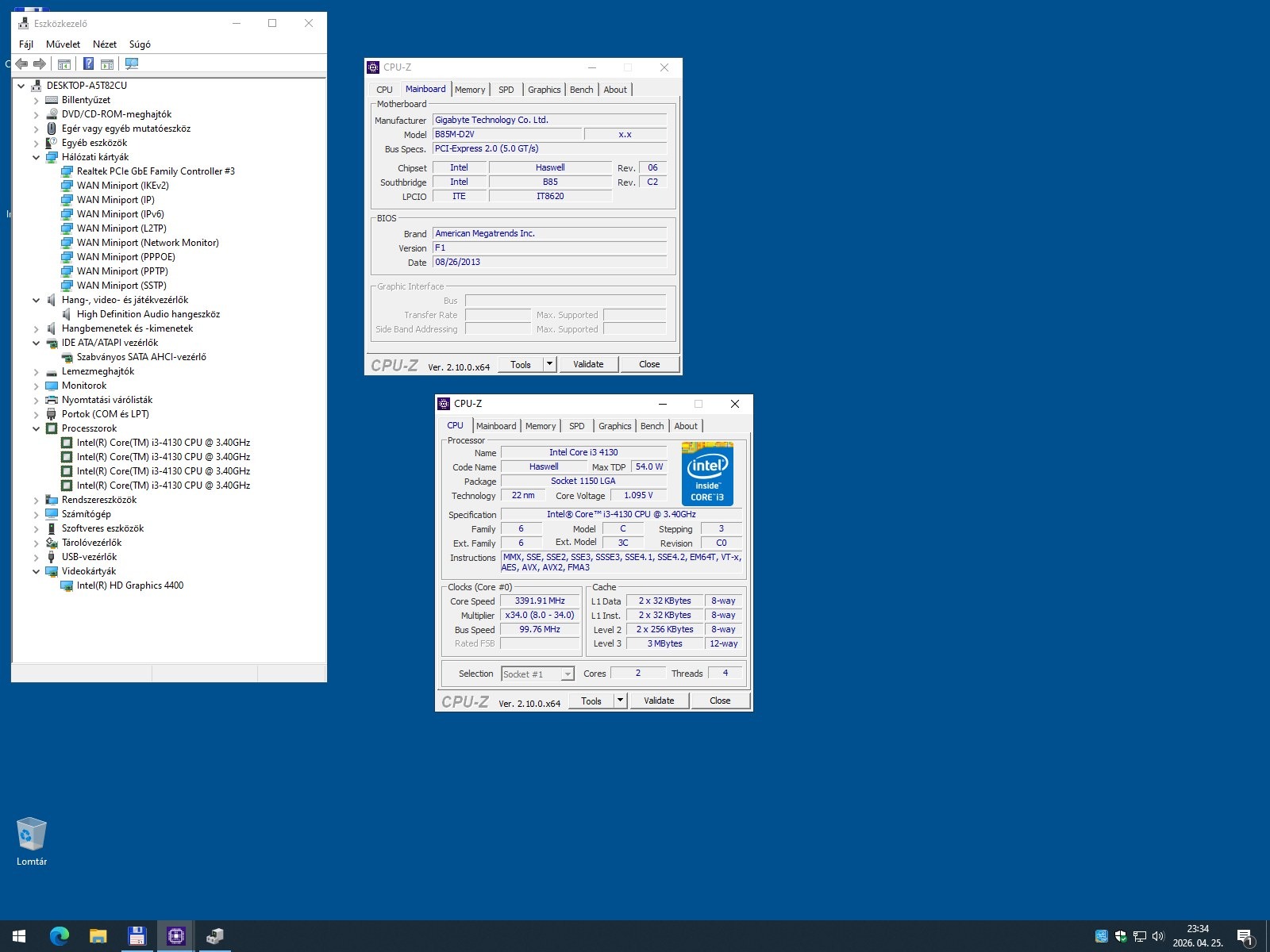Click scan for hardware changes toolbar icon

[132, 63]
